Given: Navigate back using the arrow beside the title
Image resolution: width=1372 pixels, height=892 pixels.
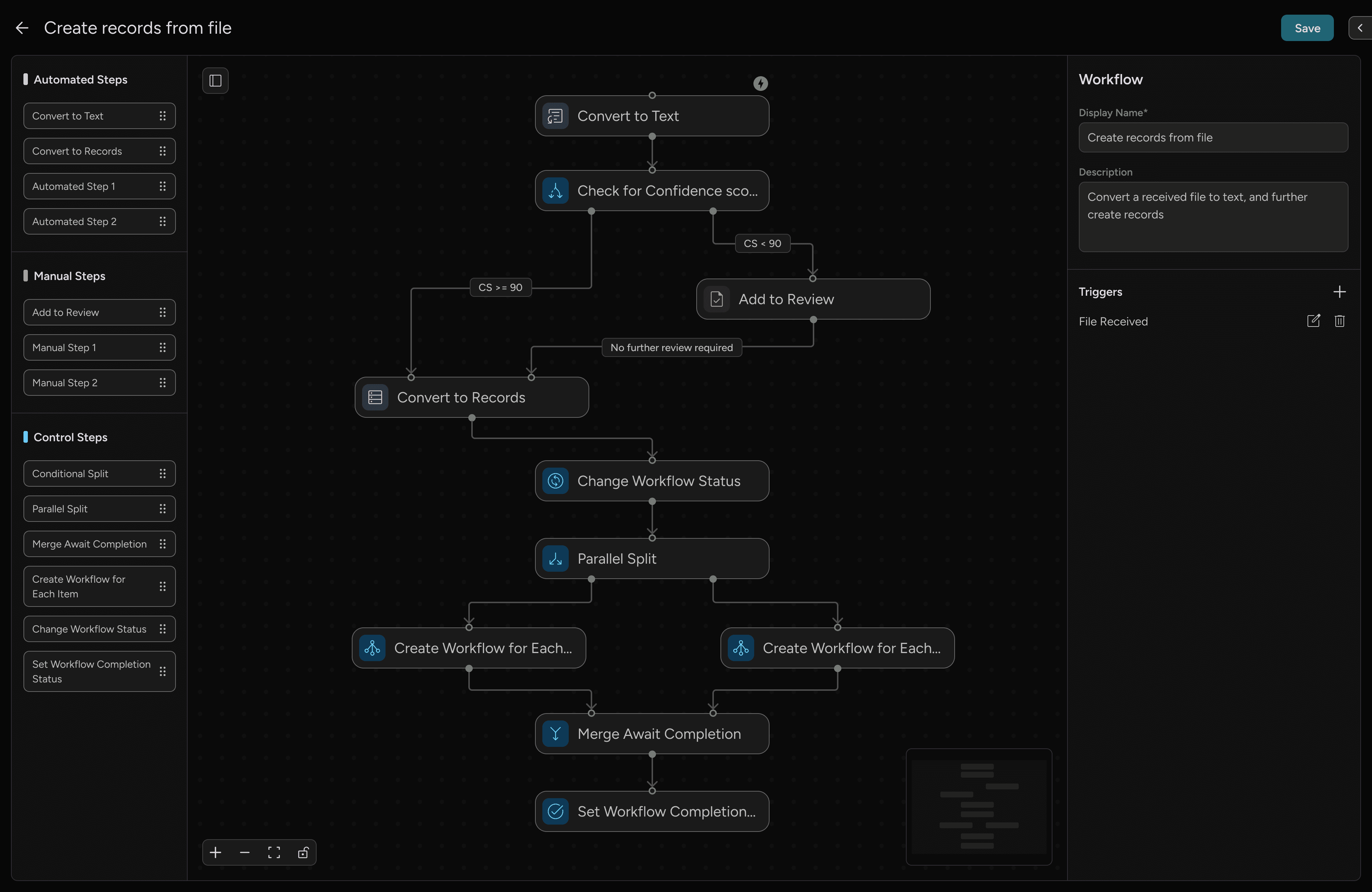Looking at the screenshot, I should (x=22, y=28).
